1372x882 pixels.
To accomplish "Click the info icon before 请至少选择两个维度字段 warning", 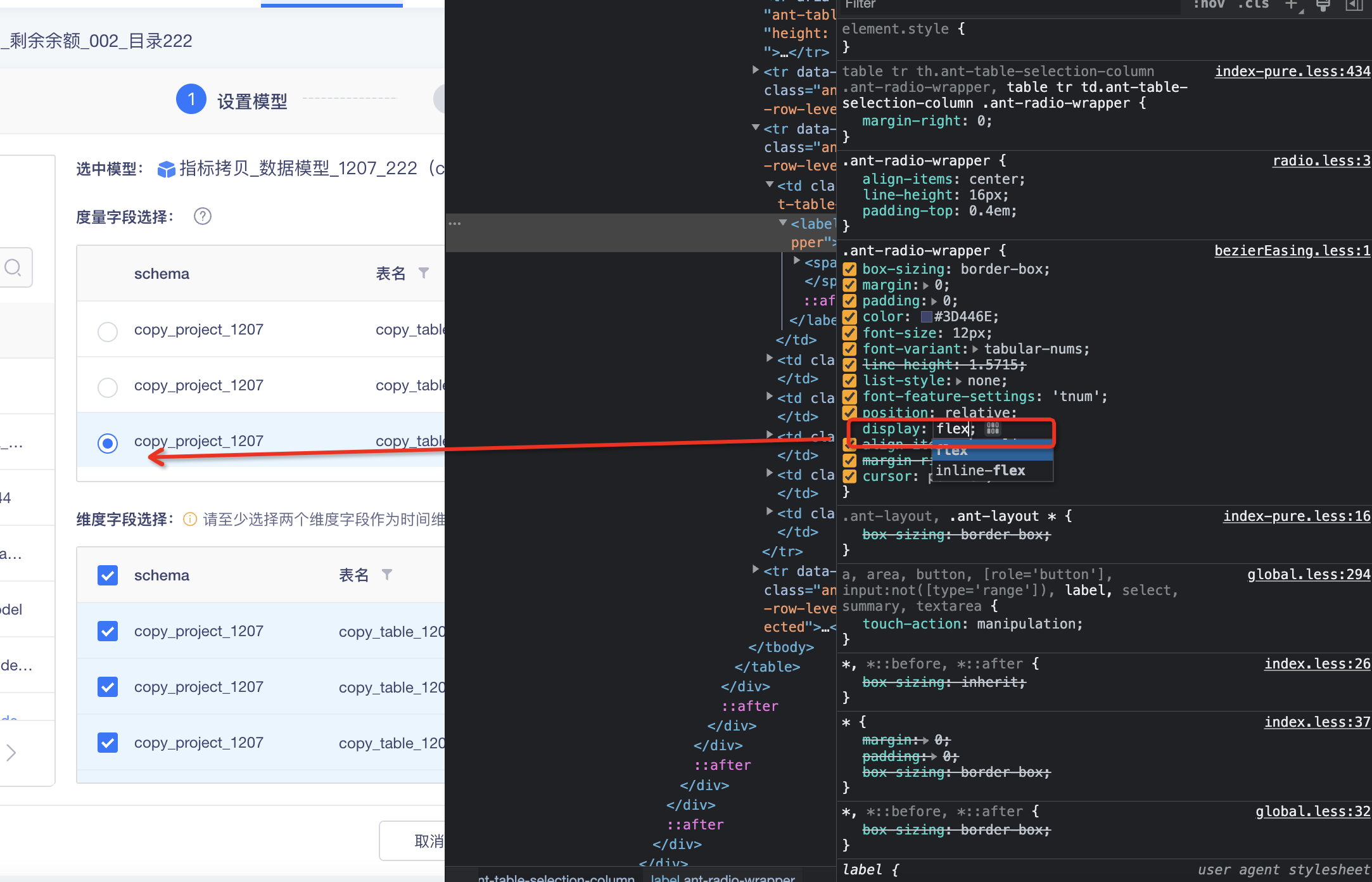I will coord(190,519).
